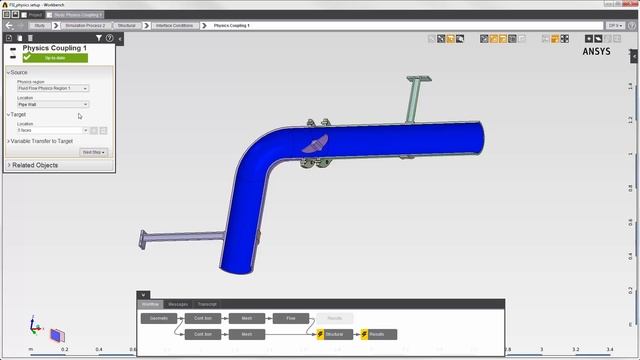Click the dark shape icon ending first toolbar group
This screenshot has width=640, height=360.
click(x=460, y=39)
